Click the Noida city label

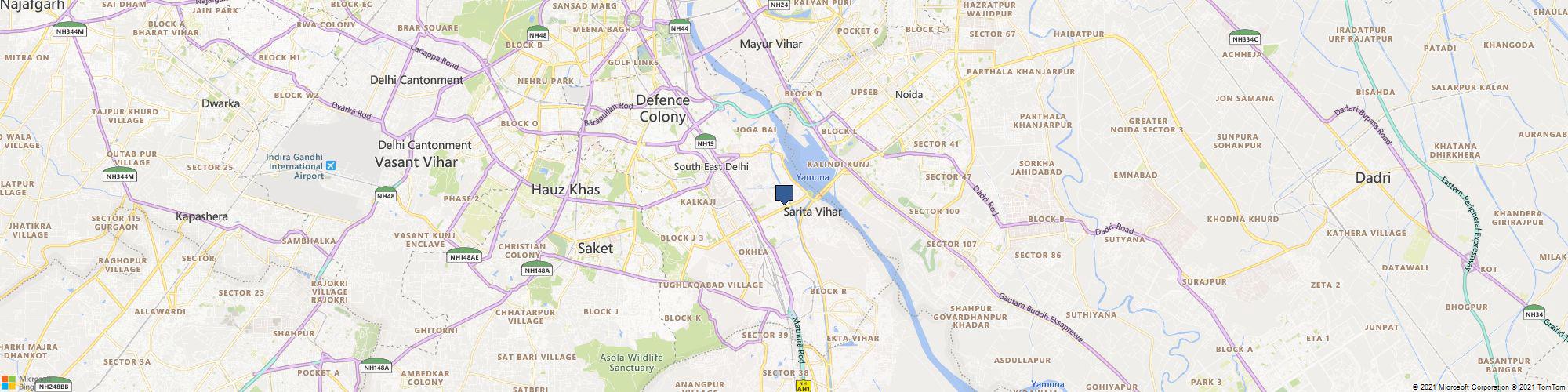[909, 94]
